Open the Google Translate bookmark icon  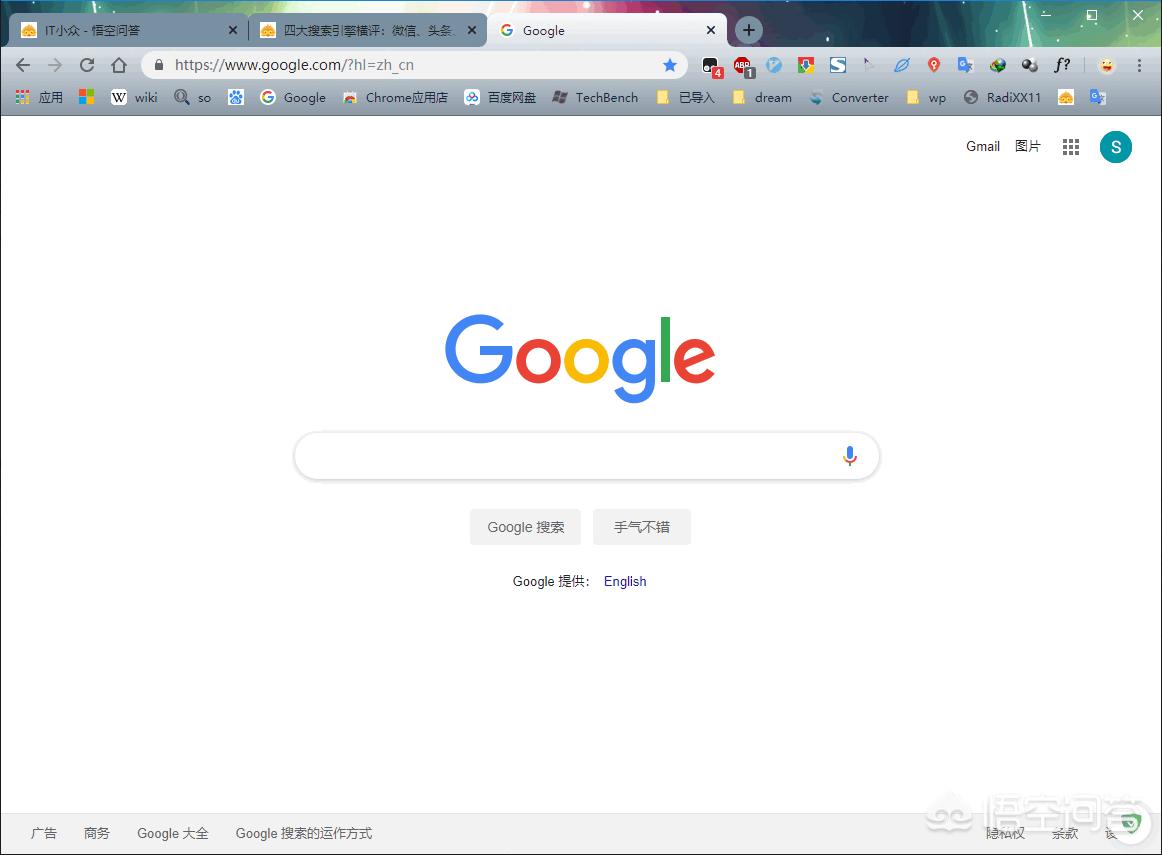1098,97
